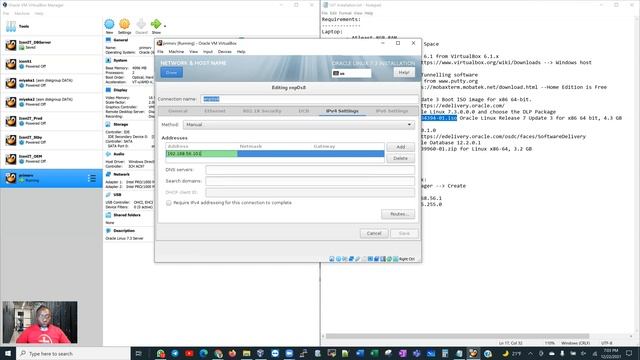640x360 pixels.
Task: Open the Format menu in Notepad
Action: click(x=345, y=13)
